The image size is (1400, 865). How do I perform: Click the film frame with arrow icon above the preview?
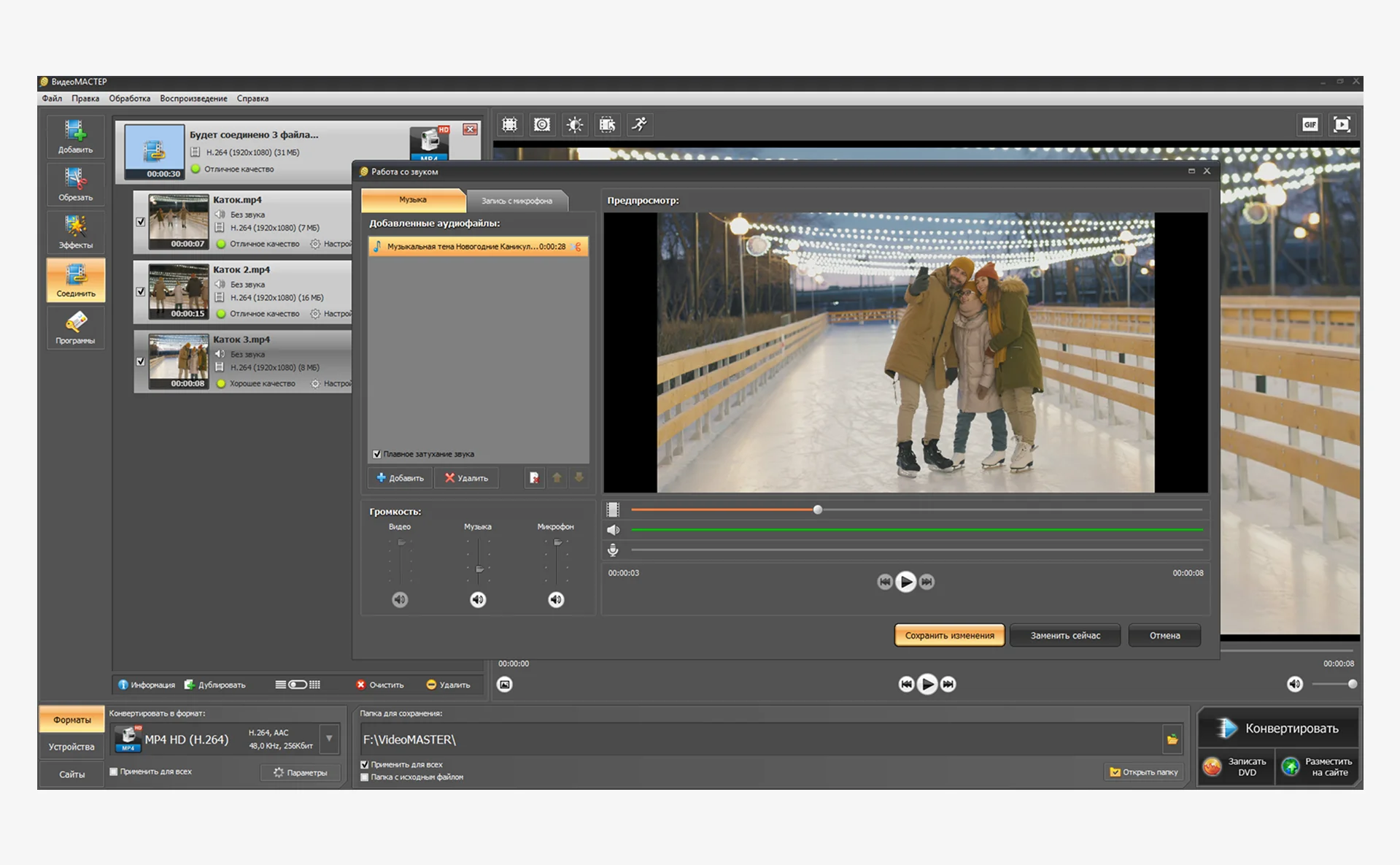(x=607, y=125)
